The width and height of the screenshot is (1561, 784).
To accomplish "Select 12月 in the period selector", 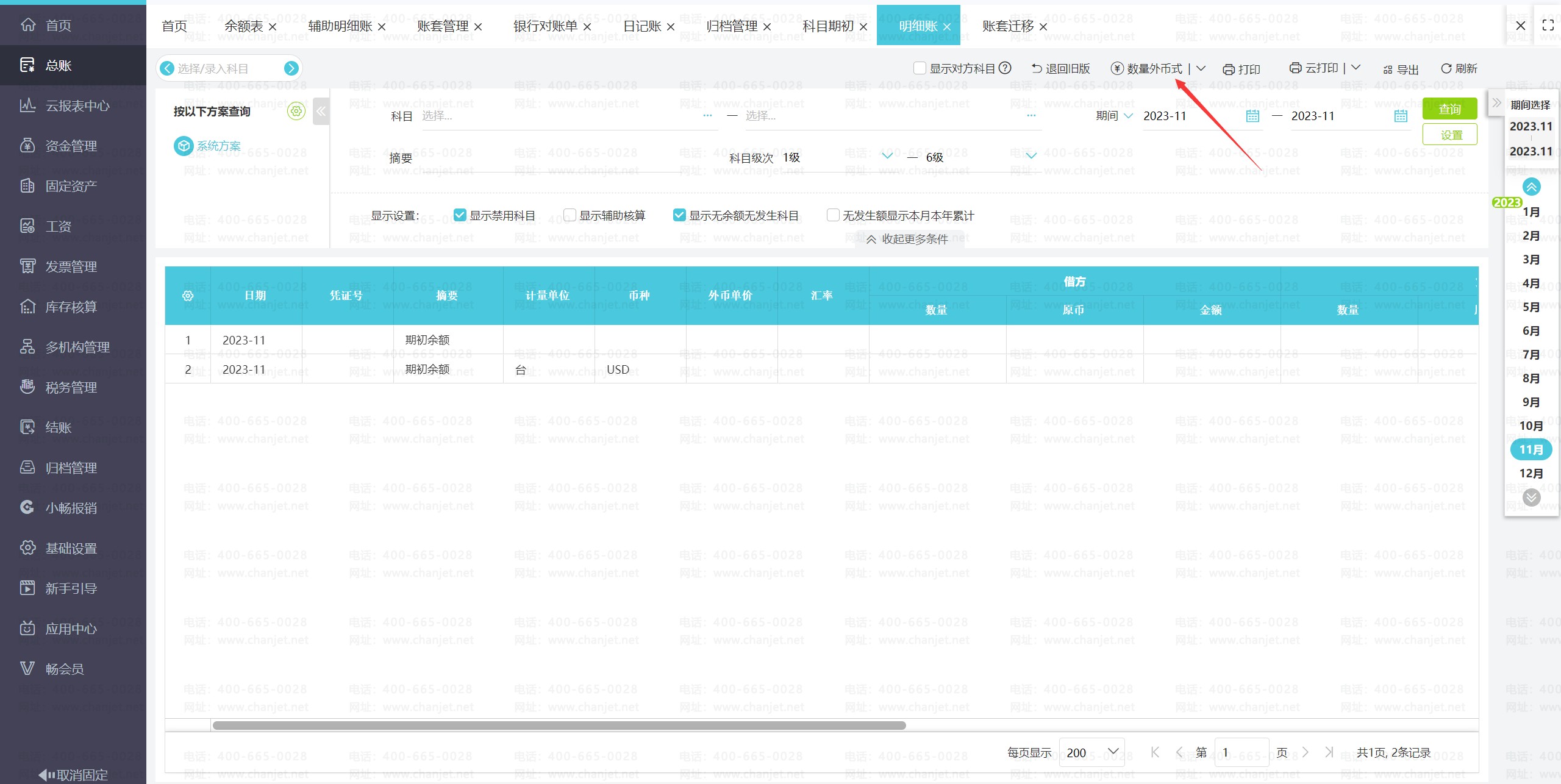I will (x=1531, y=473).
